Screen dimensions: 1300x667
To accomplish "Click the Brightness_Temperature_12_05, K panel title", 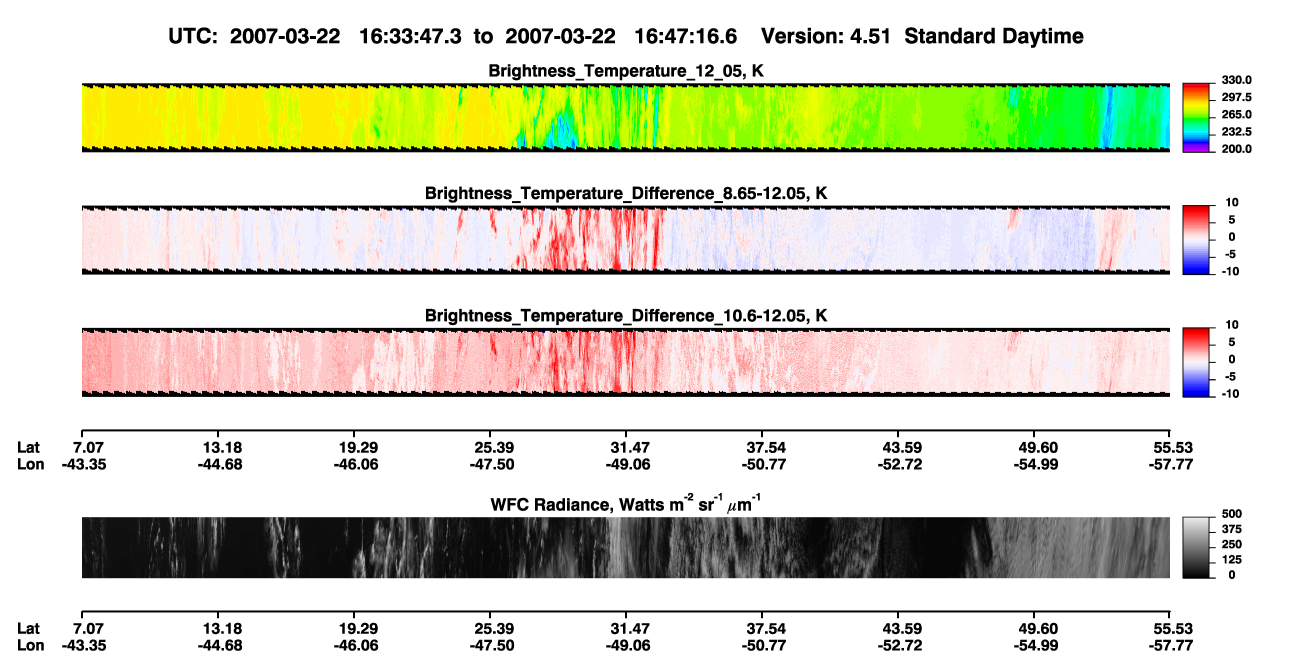I will click(626, 71).
